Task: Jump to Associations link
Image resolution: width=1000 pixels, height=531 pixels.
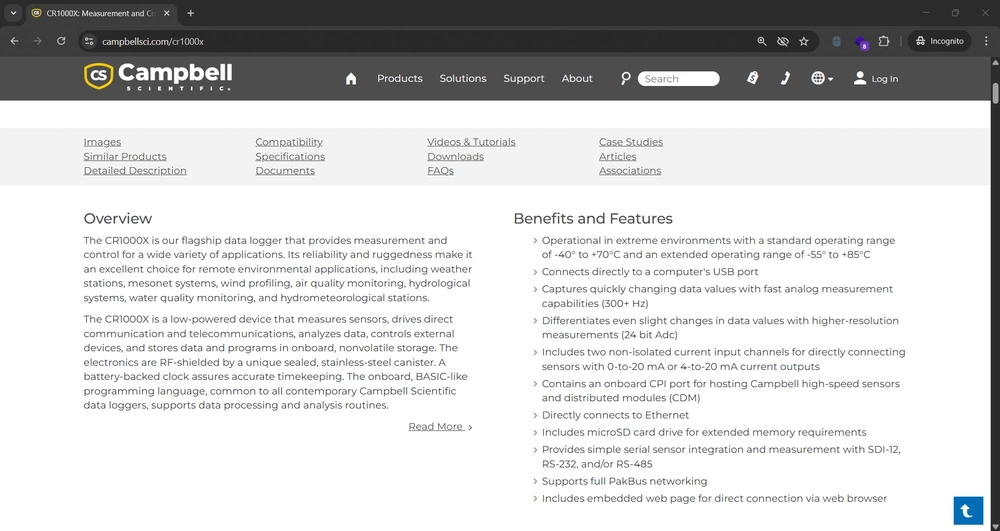Action: click(x=630, y=171)
